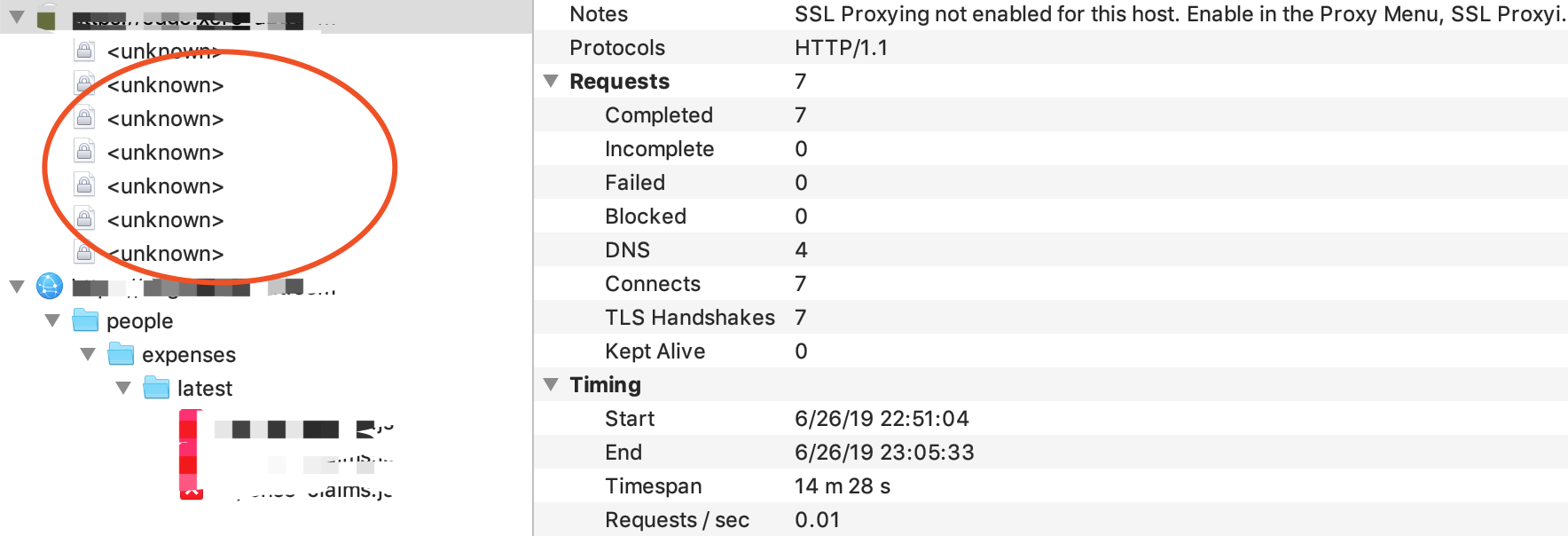Click the lock icon of fourth unknown request
The height and width of the screenshot is (536, 1568).
point(84,152)
